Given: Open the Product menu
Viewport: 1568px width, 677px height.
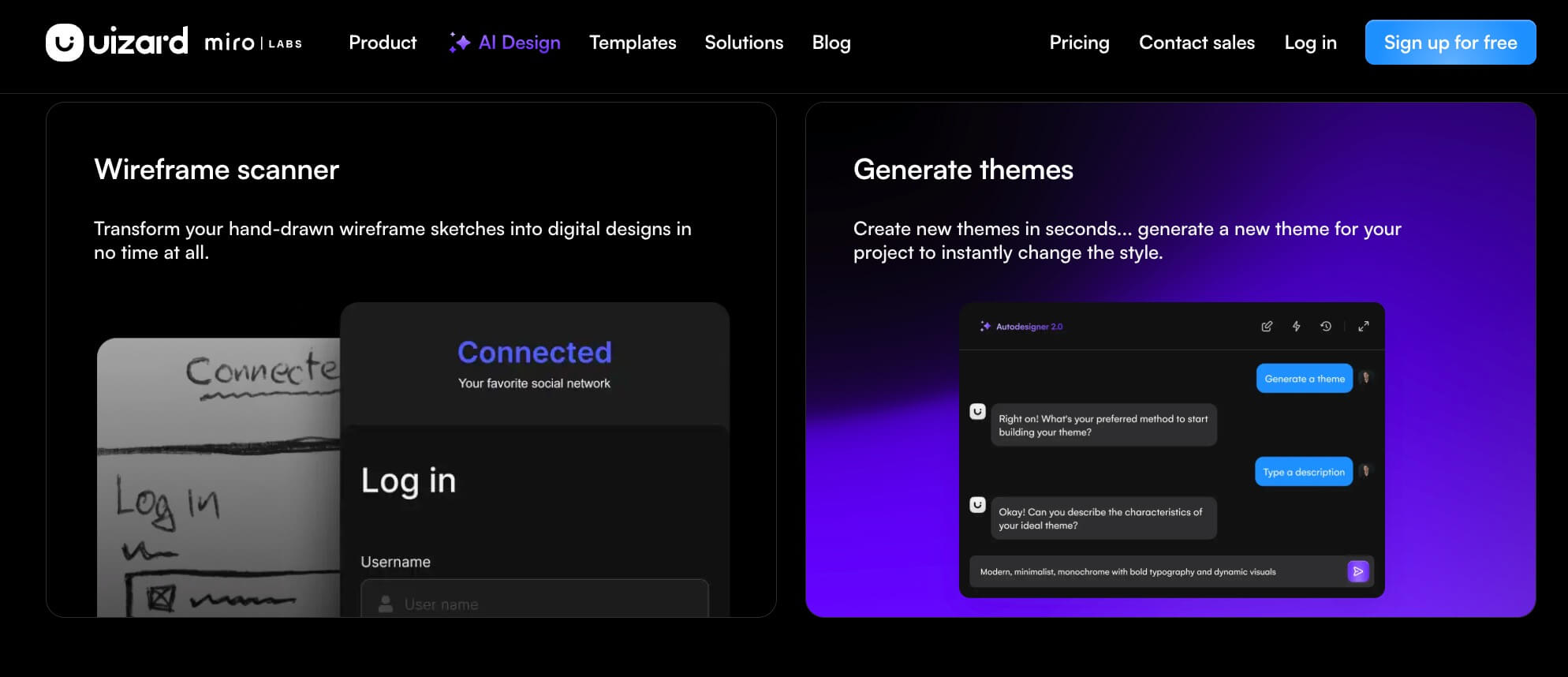Looking at the screenshot, I should click(383, 43).
